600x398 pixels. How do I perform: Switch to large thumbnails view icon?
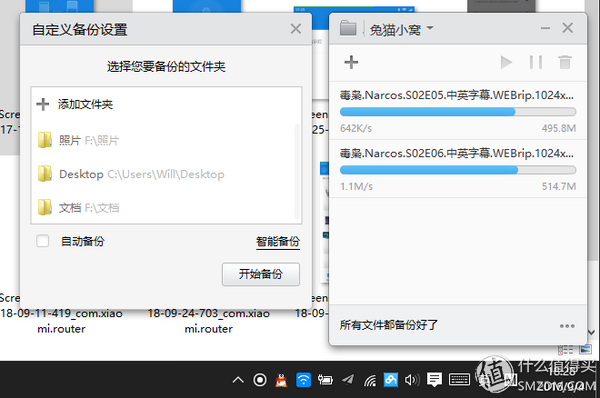(585, 349)
